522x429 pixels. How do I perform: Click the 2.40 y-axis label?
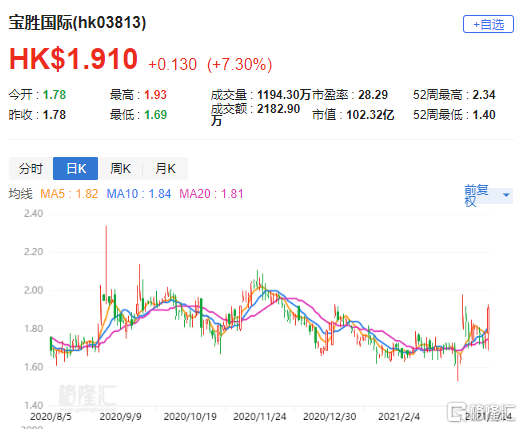34,213
